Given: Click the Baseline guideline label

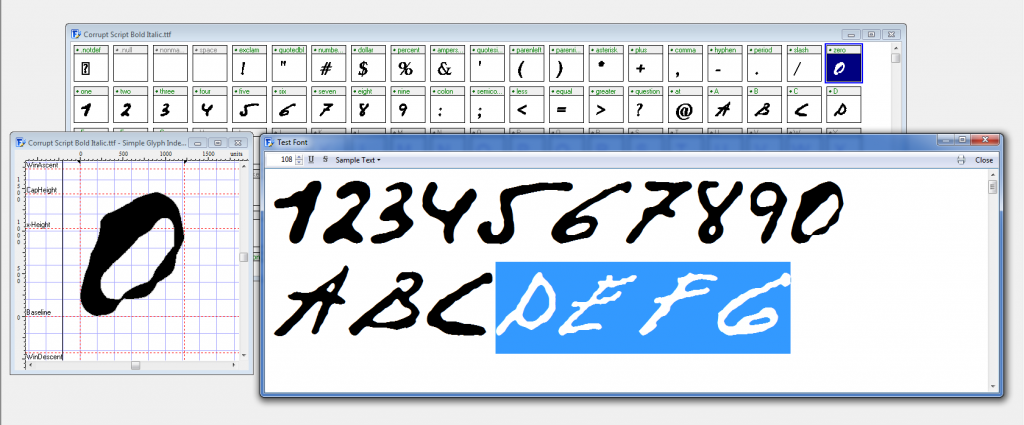Looking at the screenshot, I should (x=39, y=312).
